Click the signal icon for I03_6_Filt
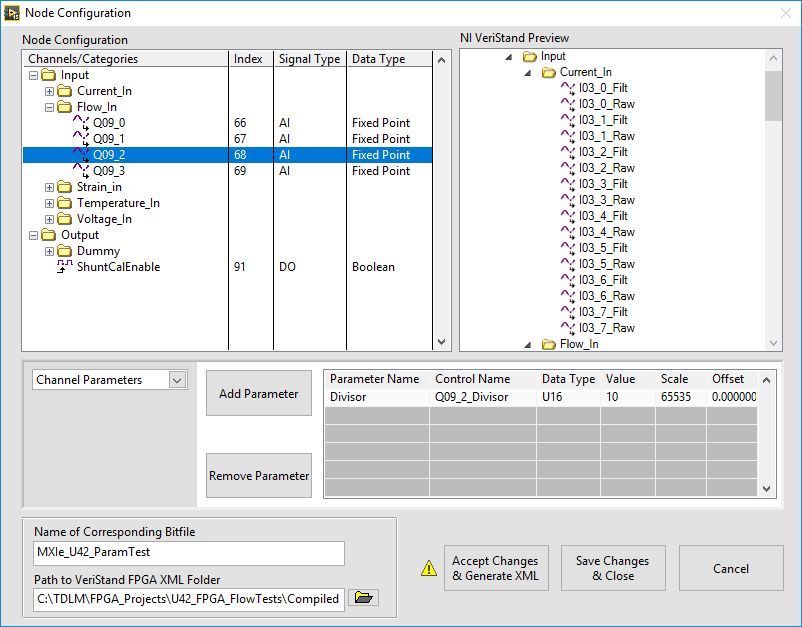802x627 pixels. pyautogui.click(x=568, y=280)
